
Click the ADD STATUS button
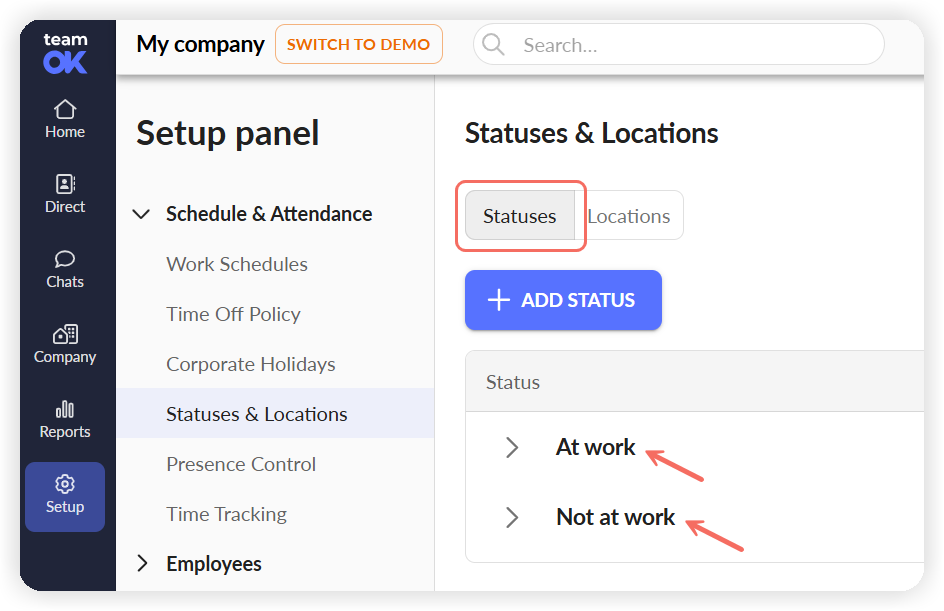coord(563,300)
